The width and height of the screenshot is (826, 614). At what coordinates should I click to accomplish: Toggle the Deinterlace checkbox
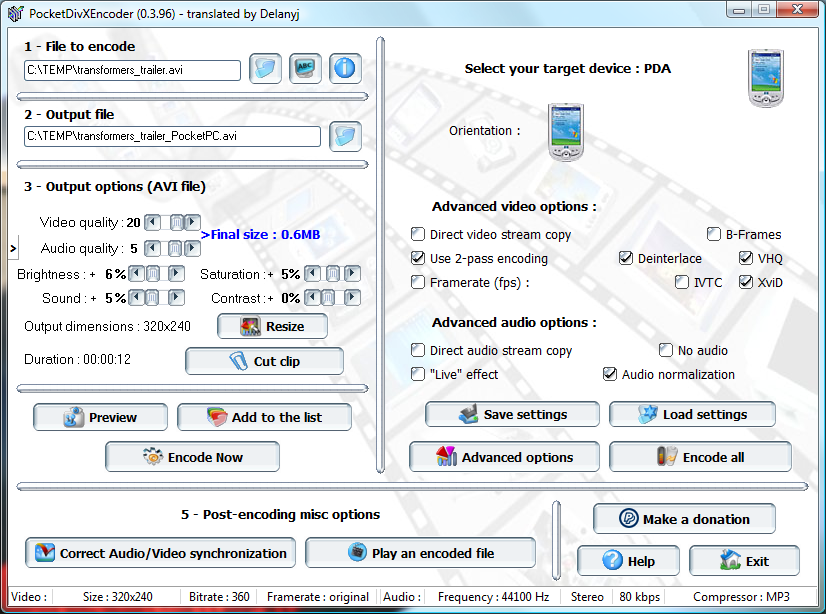pos(626,258)
